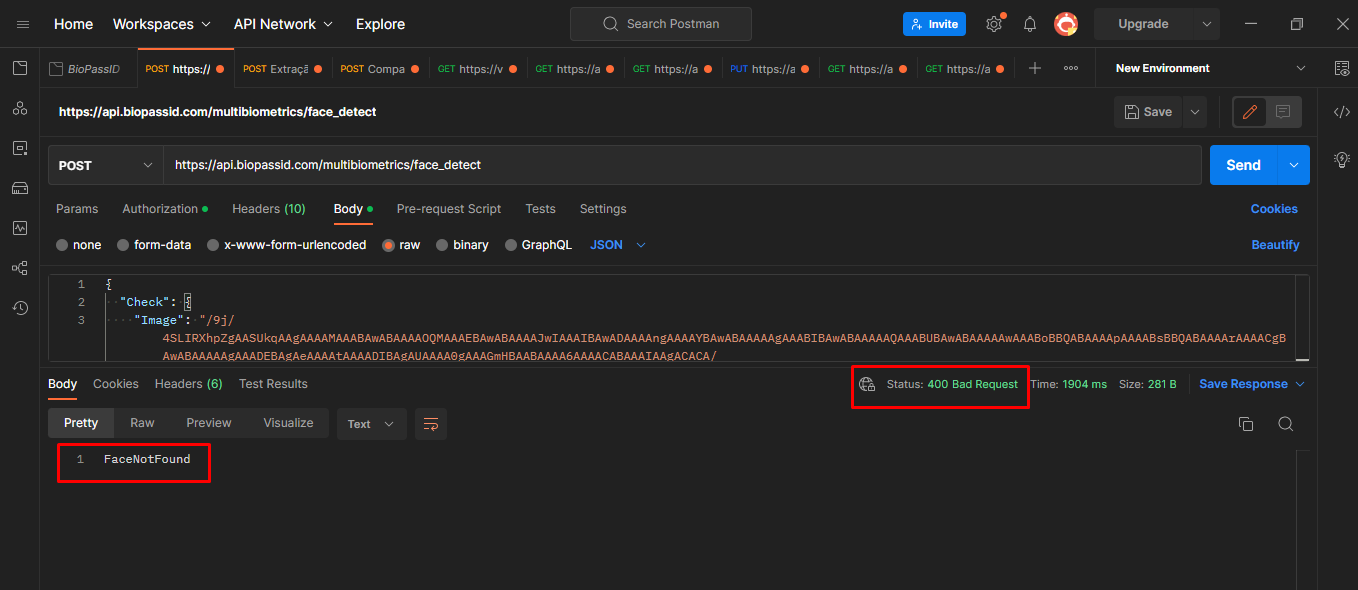This screenshot has height=590, width=1358.
Task: Open Environments in the sidebar
Action: [20, 148]
